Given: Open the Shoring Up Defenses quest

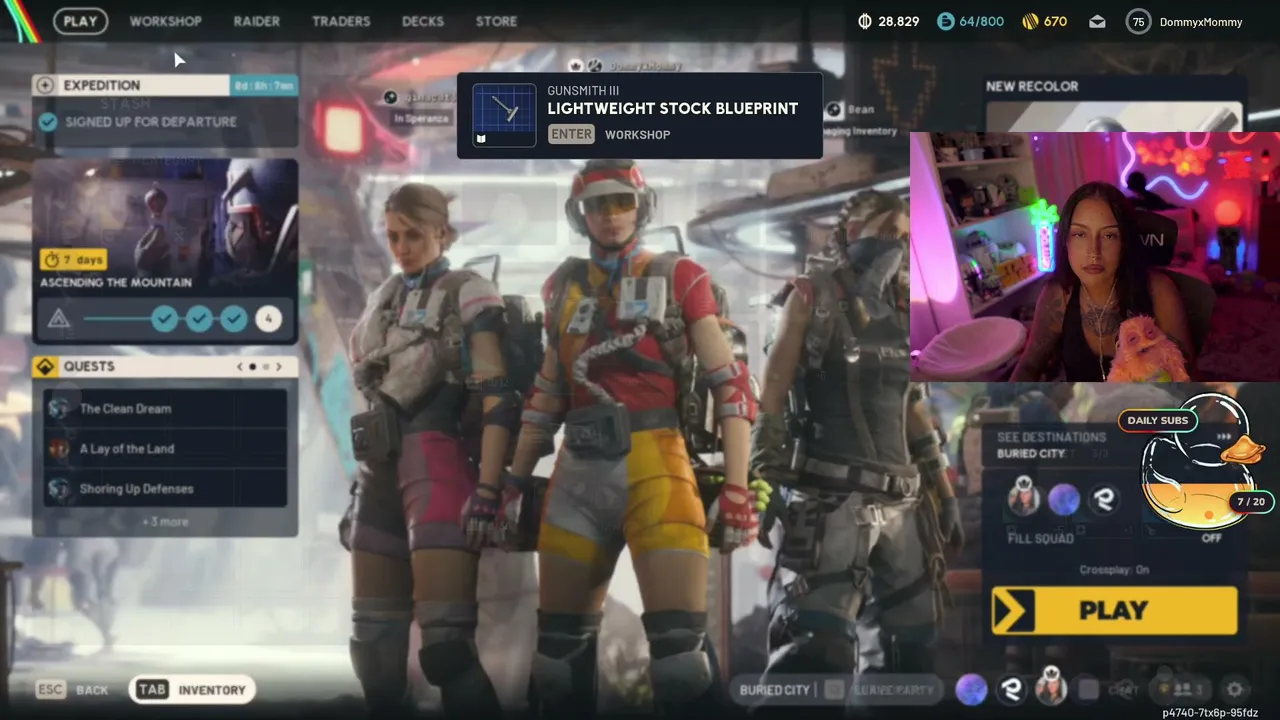Looking at the screenshot, I should 165,489.
